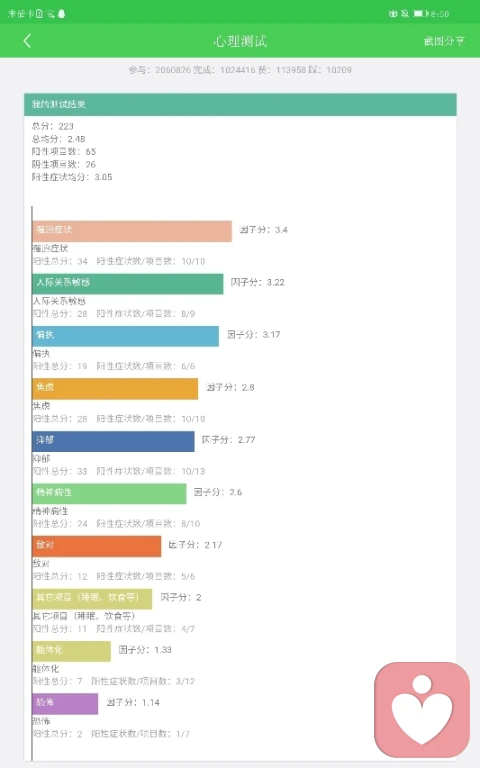Tap the muted notification bell icon
Image resolution: width=480 pixels, height=768 pixels.
coord(405,14)
